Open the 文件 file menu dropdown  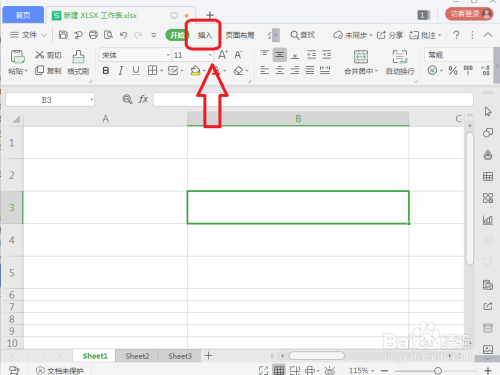click(28, 35)
